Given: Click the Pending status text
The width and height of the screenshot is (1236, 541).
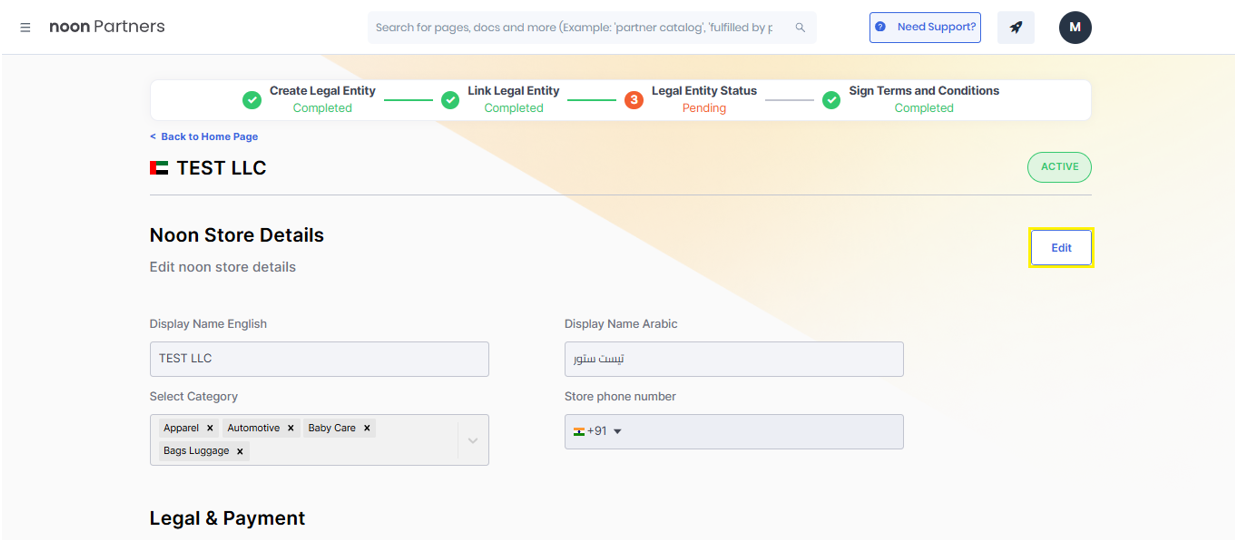Looking at the screenshot, I should [x=704, y=108].
